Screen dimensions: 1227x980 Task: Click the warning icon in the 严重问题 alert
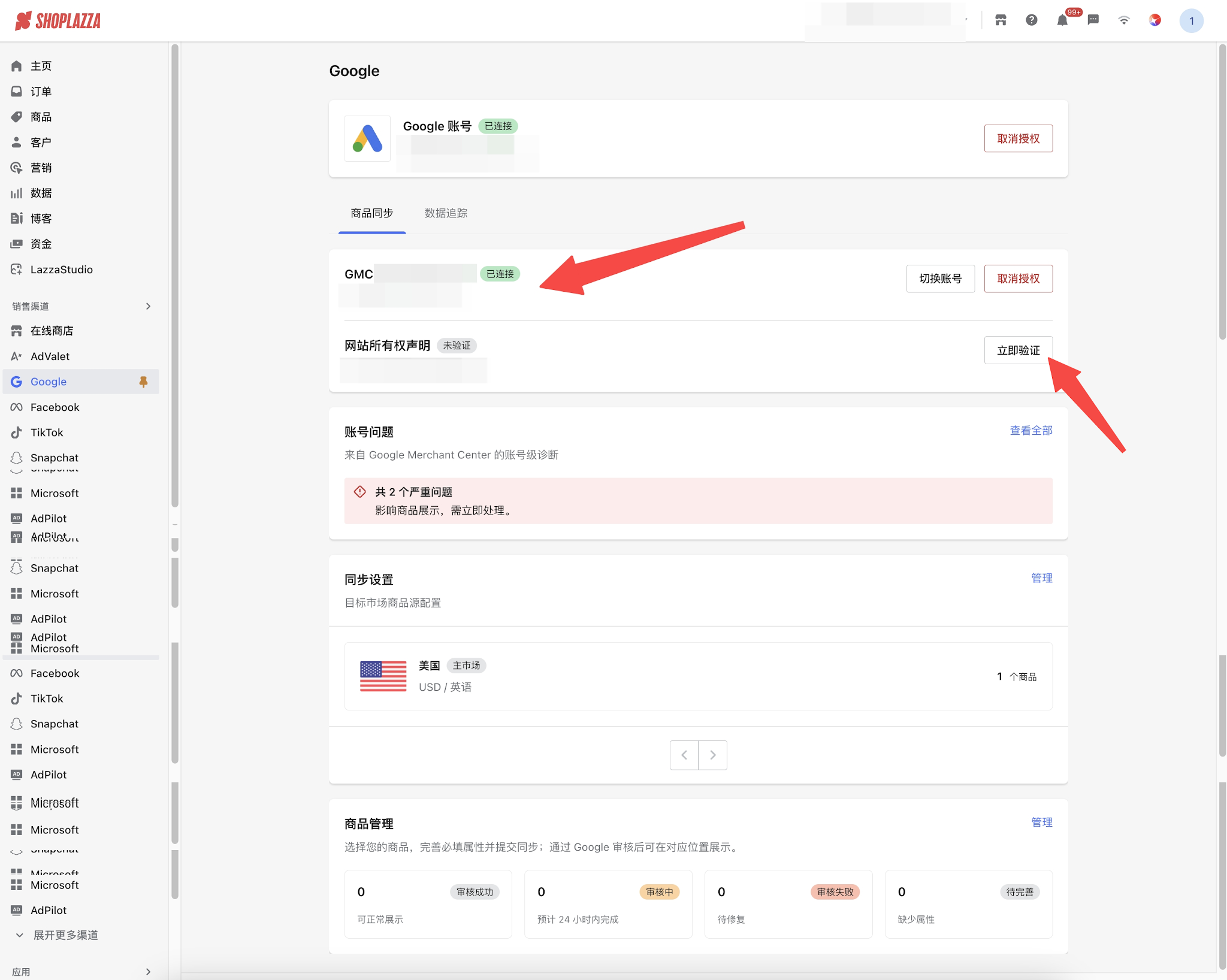click(x=359, y=492)
